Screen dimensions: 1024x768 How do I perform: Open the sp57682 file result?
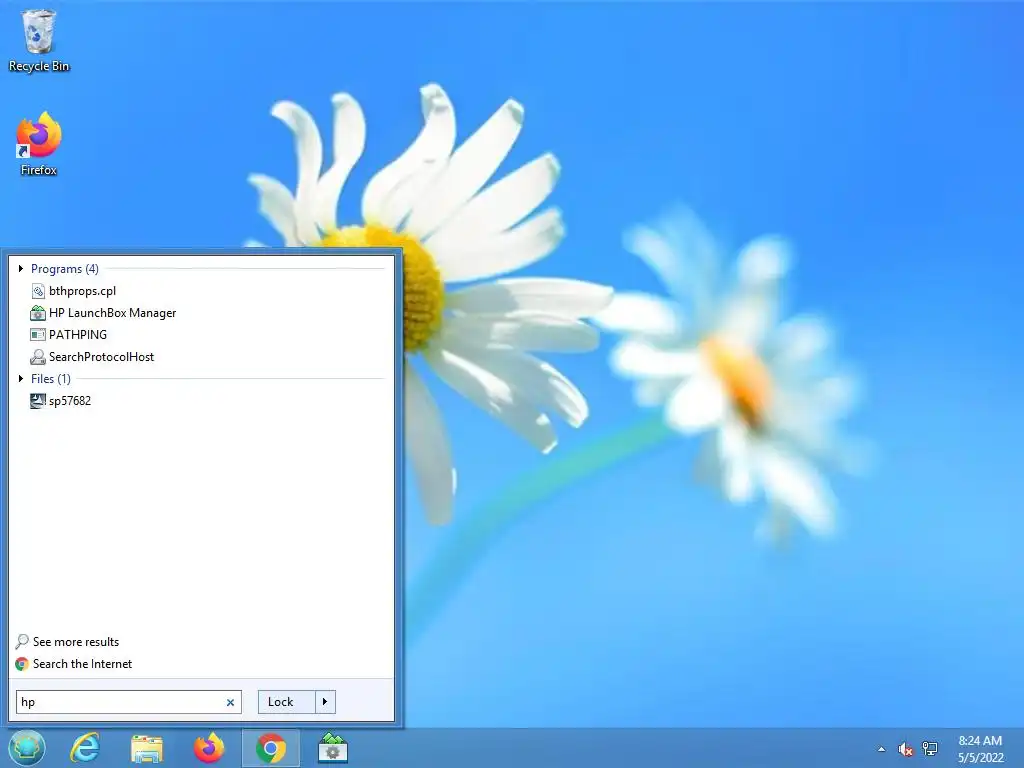69,400
